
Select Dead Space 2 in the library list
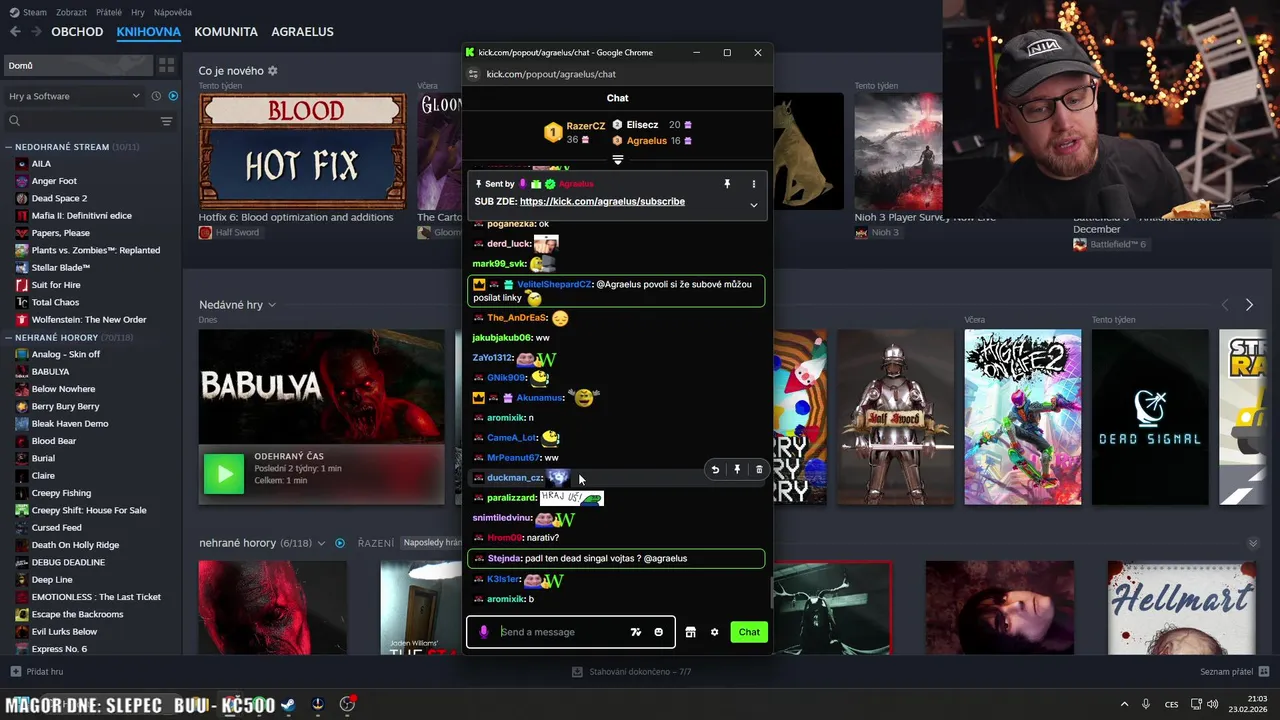click(x=59, y=198)
